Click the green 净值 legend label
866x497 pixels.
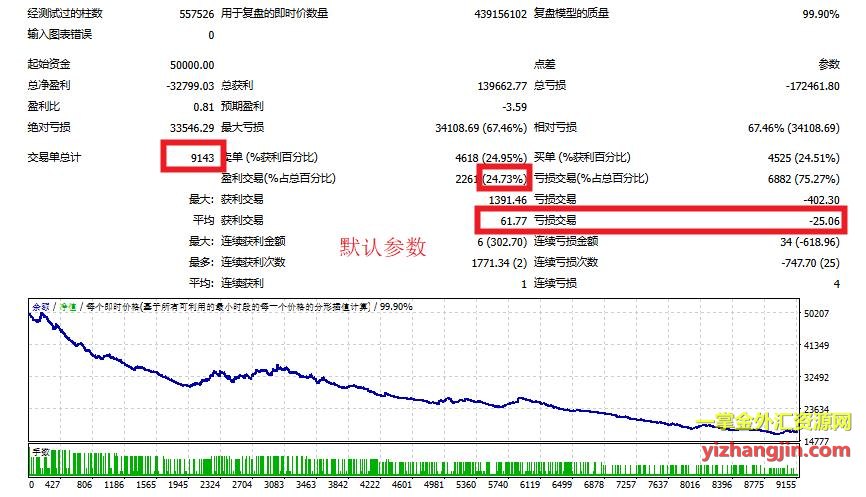point(68,306)
